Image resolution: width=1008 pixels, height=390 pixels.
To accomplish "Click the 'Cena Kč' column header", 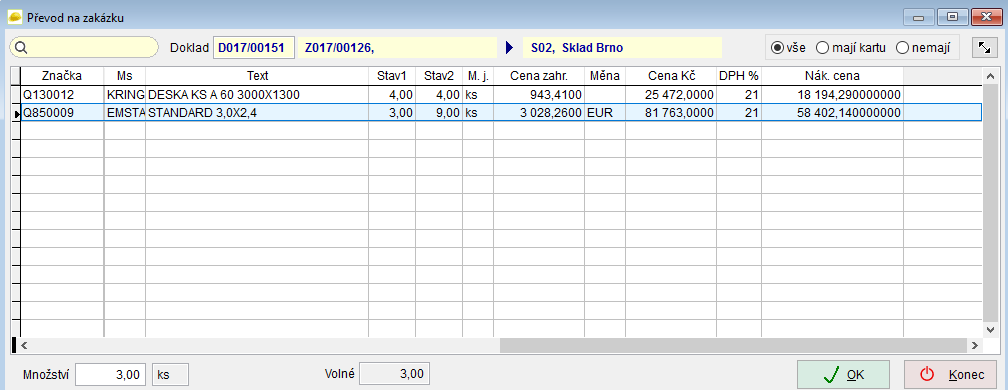I will (x=671, y=76).
